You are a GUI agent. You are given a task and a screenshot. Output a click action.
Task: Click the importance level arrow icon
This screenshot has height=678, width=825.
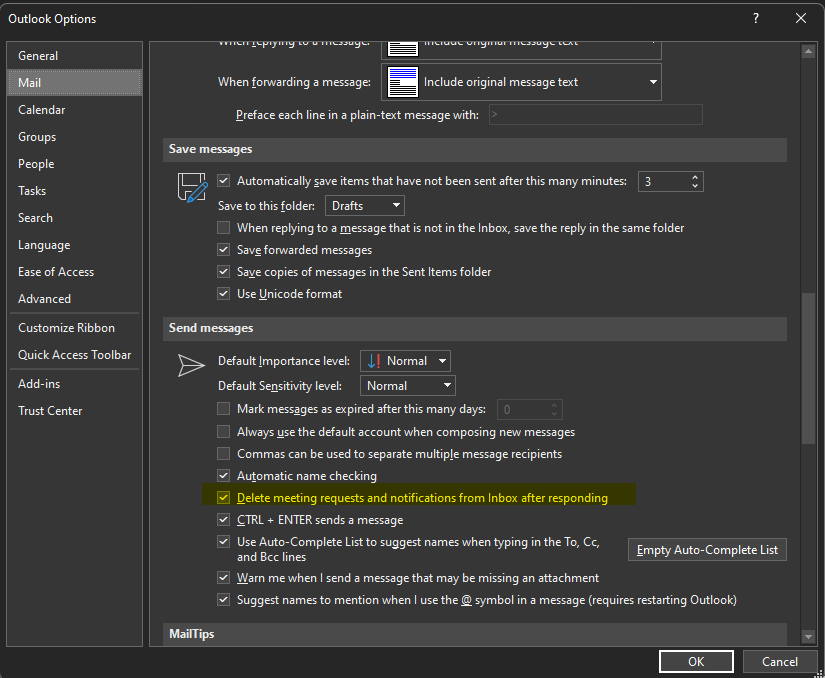[x=374, y=361]
